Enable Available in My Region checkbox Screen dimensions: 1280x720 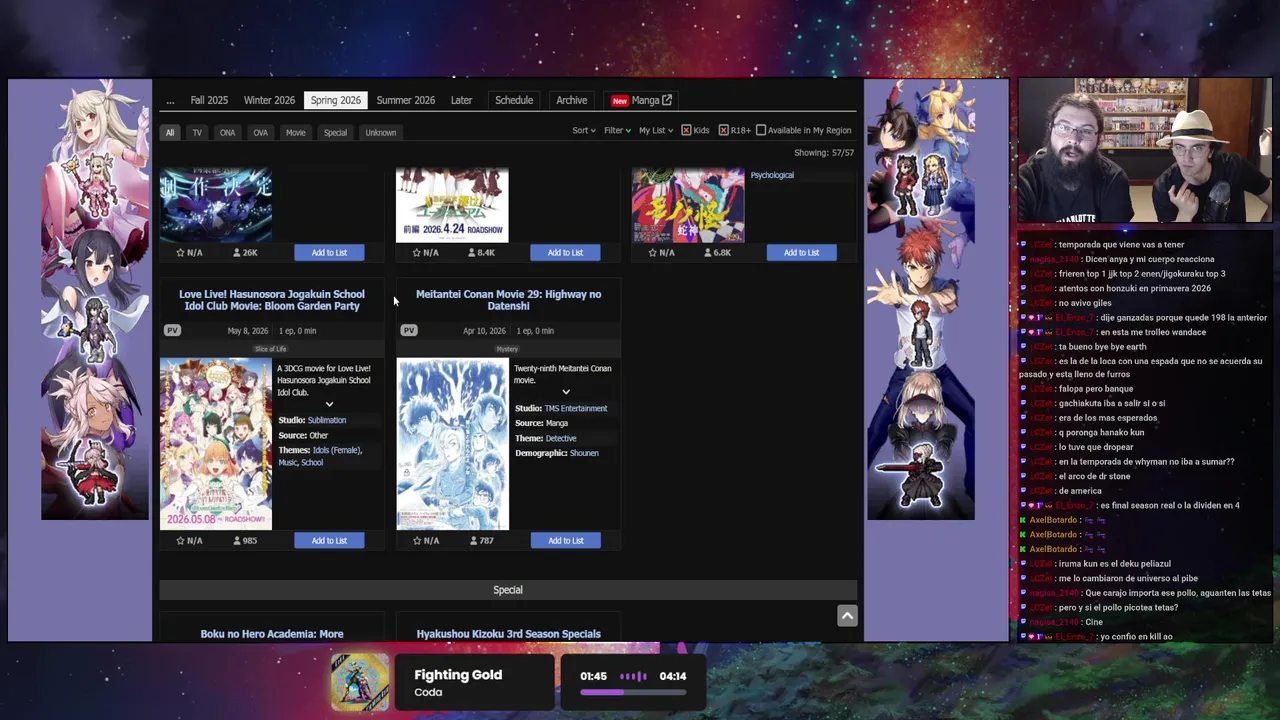[761, 130]
